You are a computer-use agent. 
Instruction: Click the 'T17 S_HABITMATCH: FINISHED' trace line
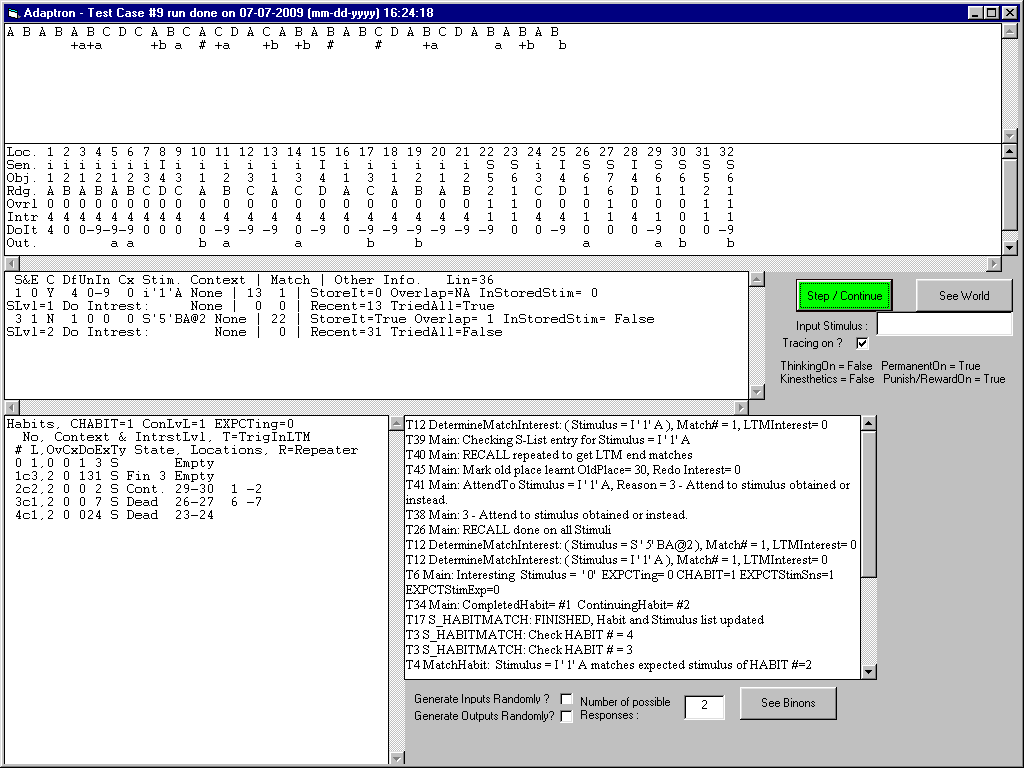click(584, 620)
